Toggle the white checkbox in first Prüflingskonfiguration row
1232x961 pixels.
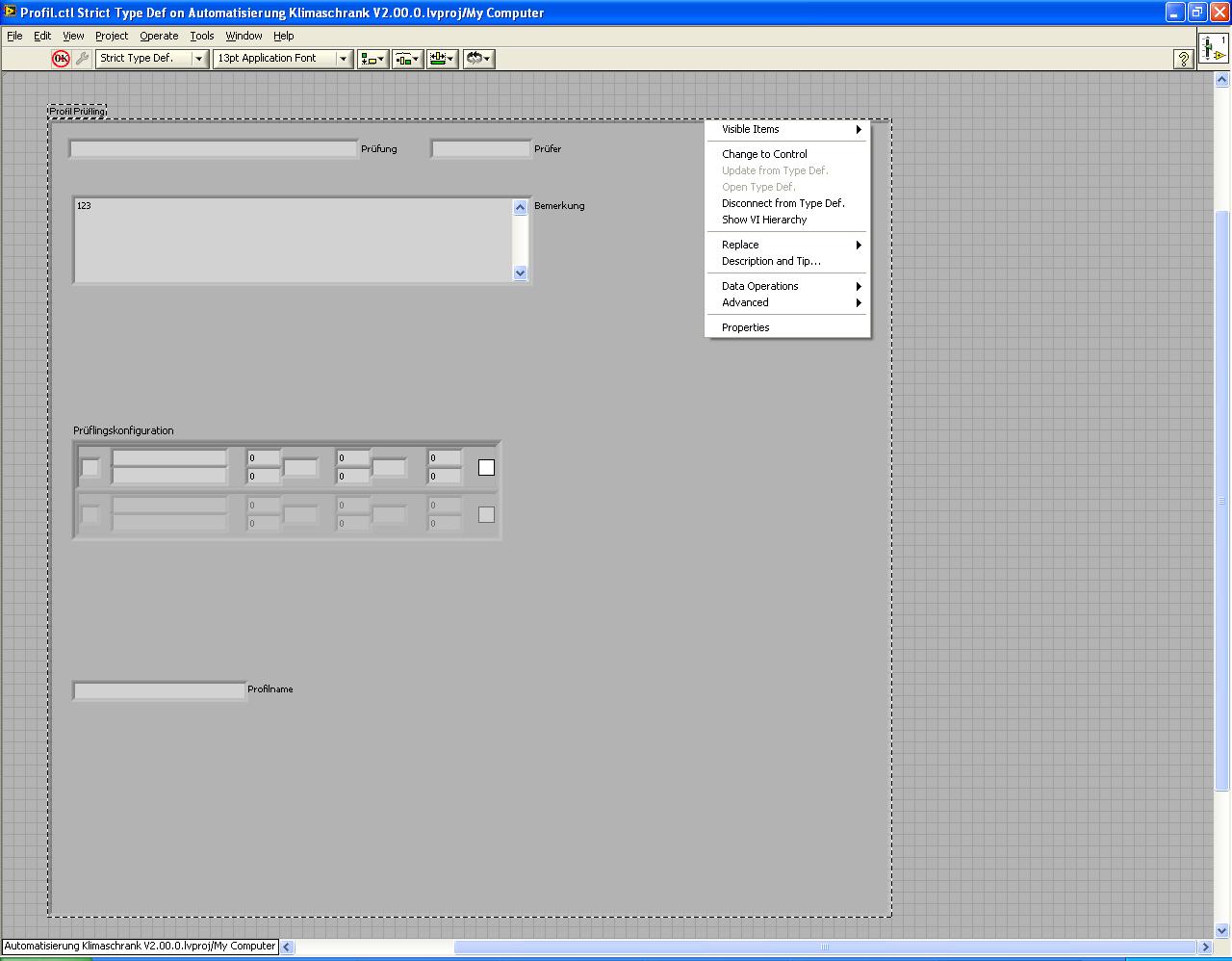click(486, 467)
